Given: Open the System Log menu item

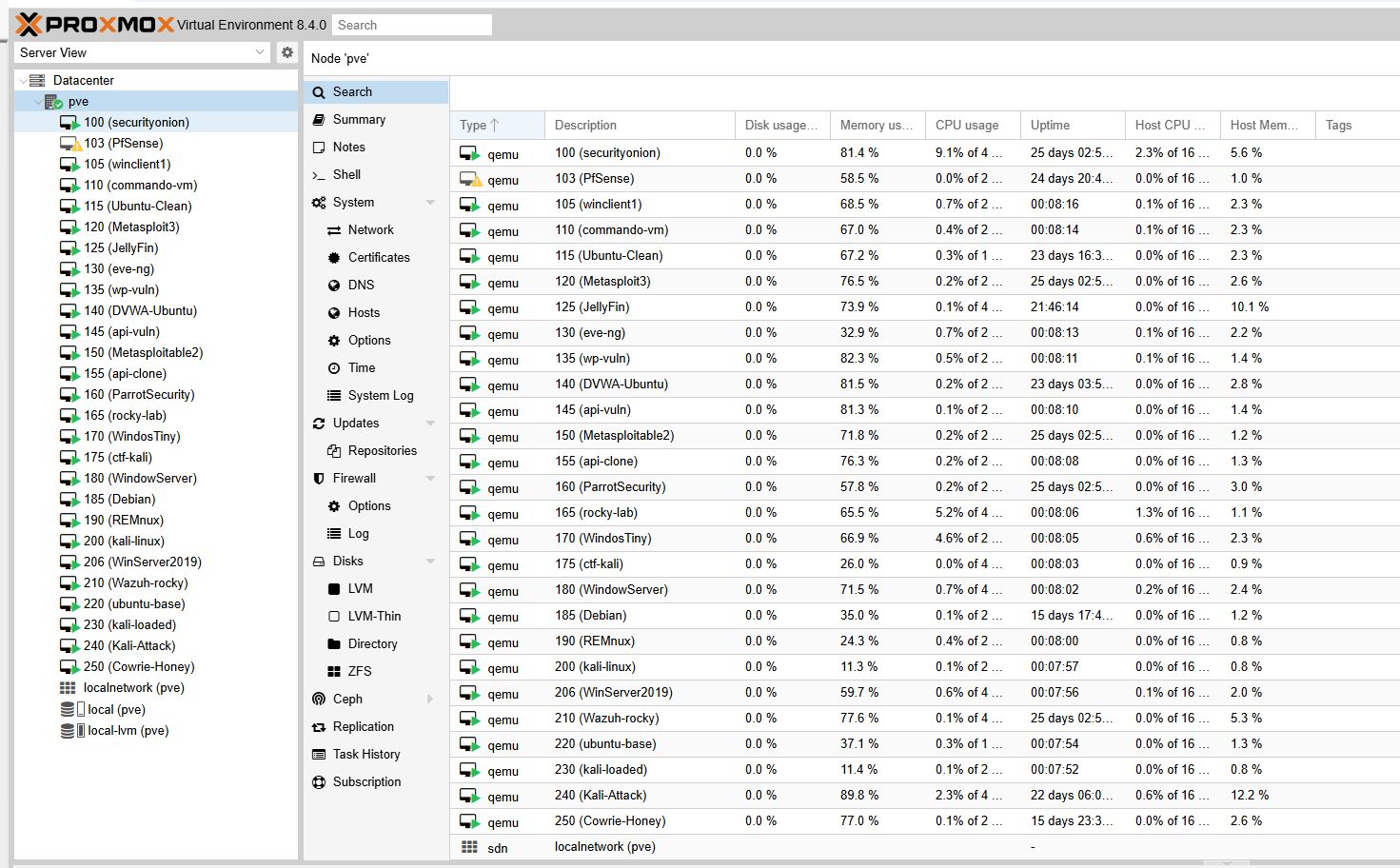Looking at the screenshot, I should click(x=376, y=396).
